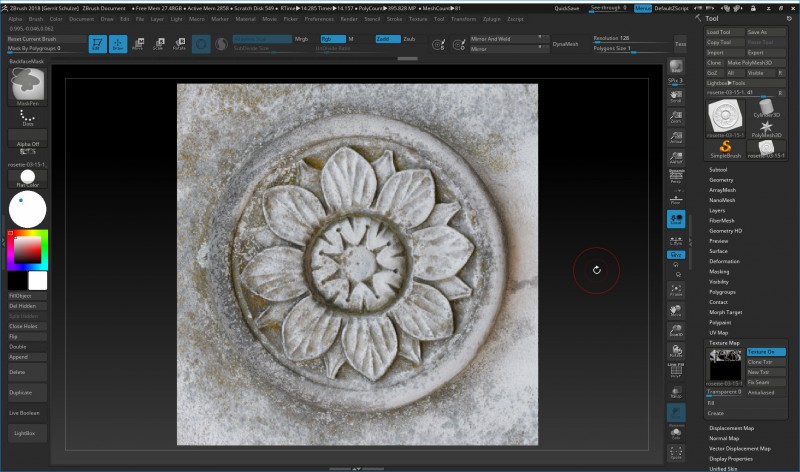Expand the Geometry section
800x472 pixels.
721,180
